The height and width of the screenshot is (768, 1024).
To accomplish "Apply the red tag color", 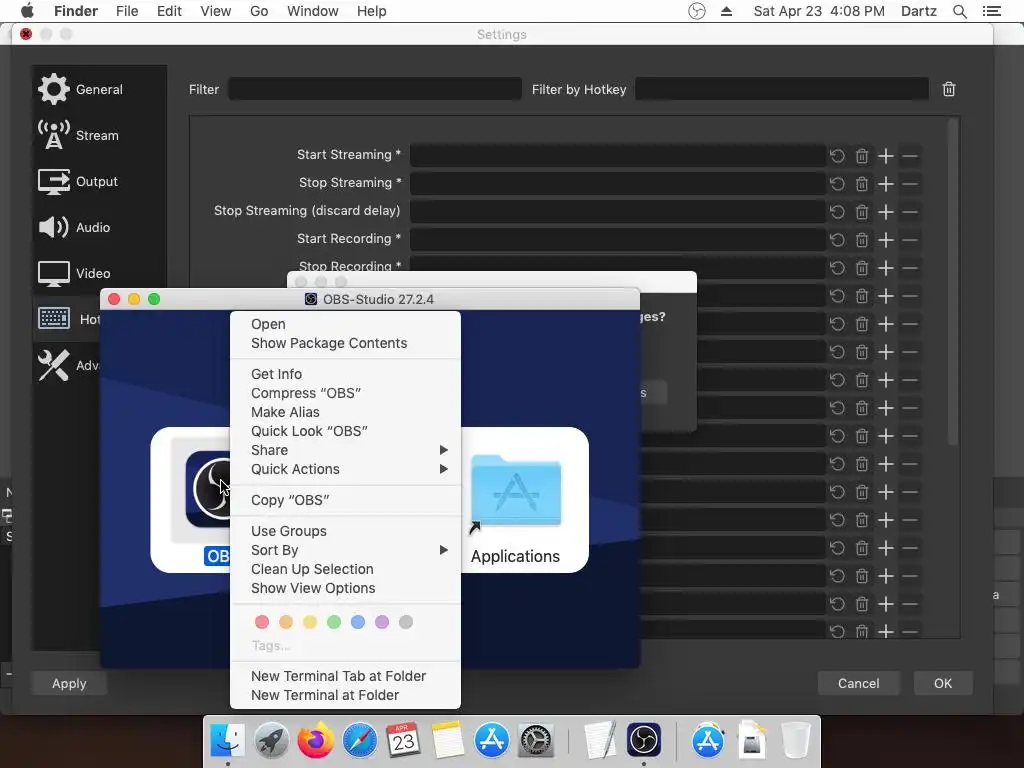I will click(262, 622).
